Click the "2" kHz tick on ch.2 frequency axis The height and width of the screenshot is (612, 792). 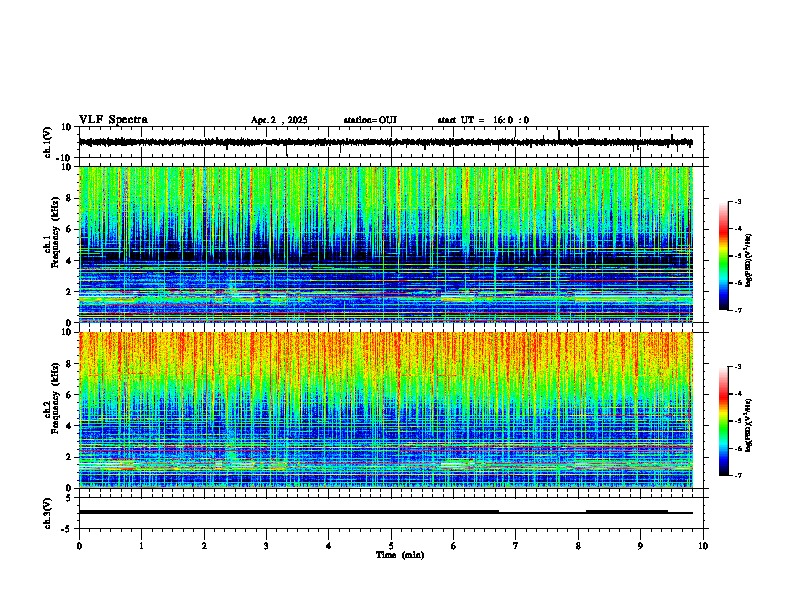coord(69,457)
